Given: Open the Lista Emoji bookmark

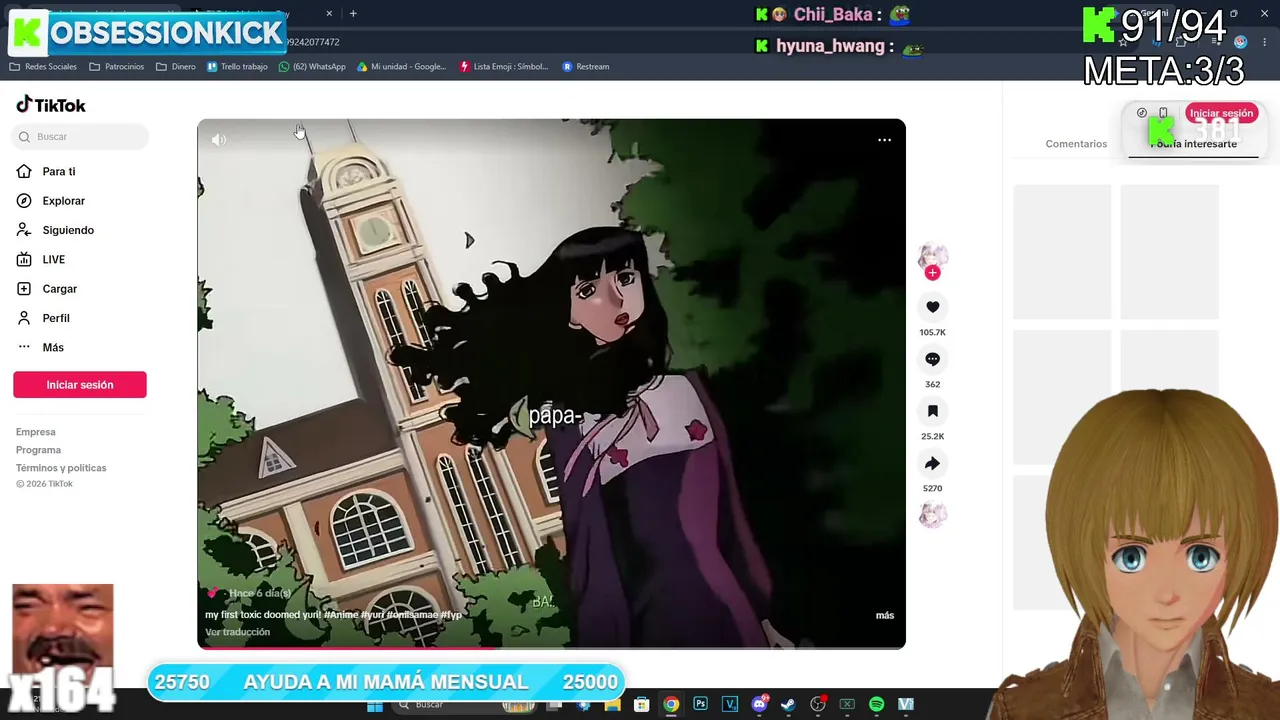Looking at the screenshot, I should (x=504, y=67).
